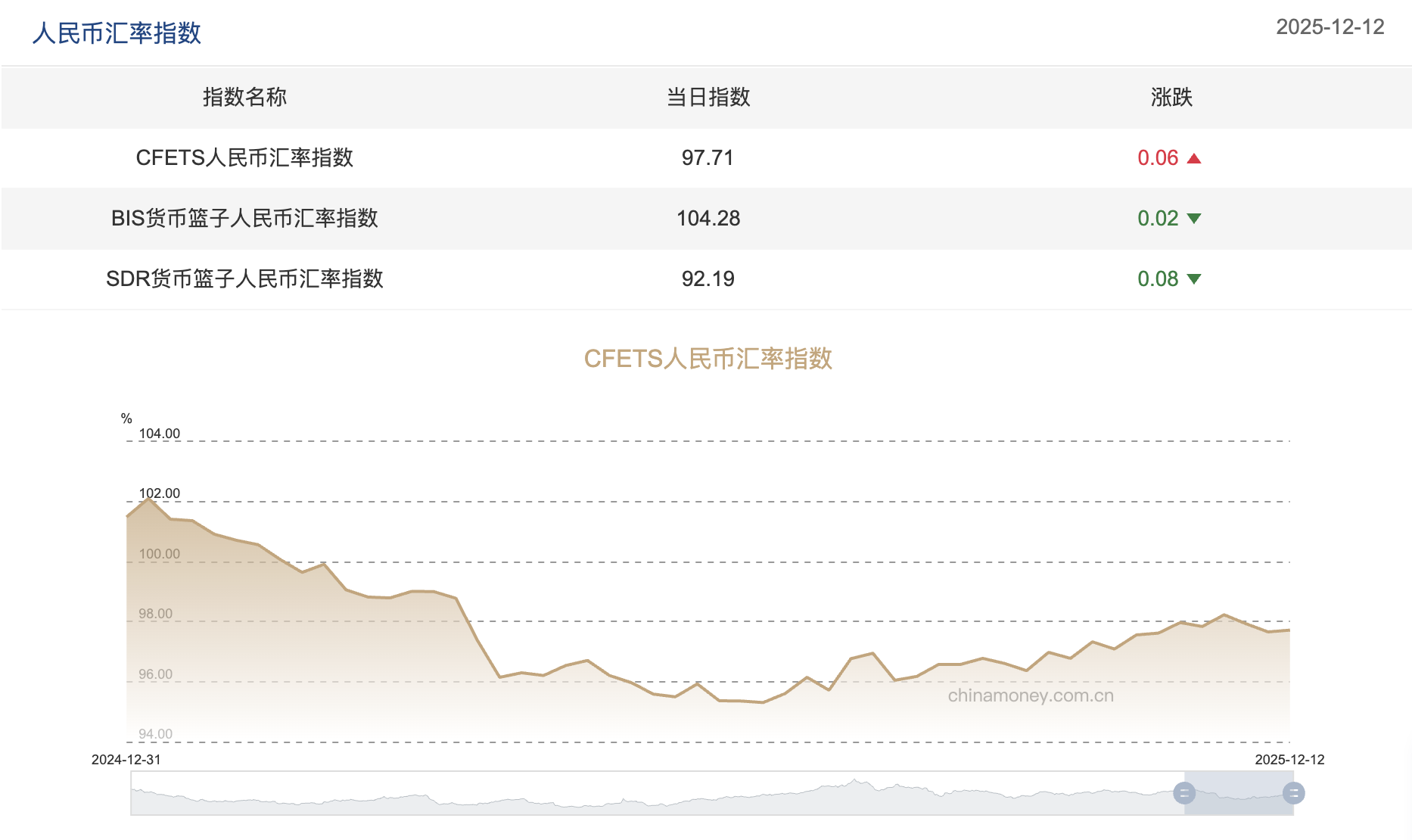Click the red up-triangle beside 0.06
This screenshot has width=1412, height=840.
(x=1194, y=158)
